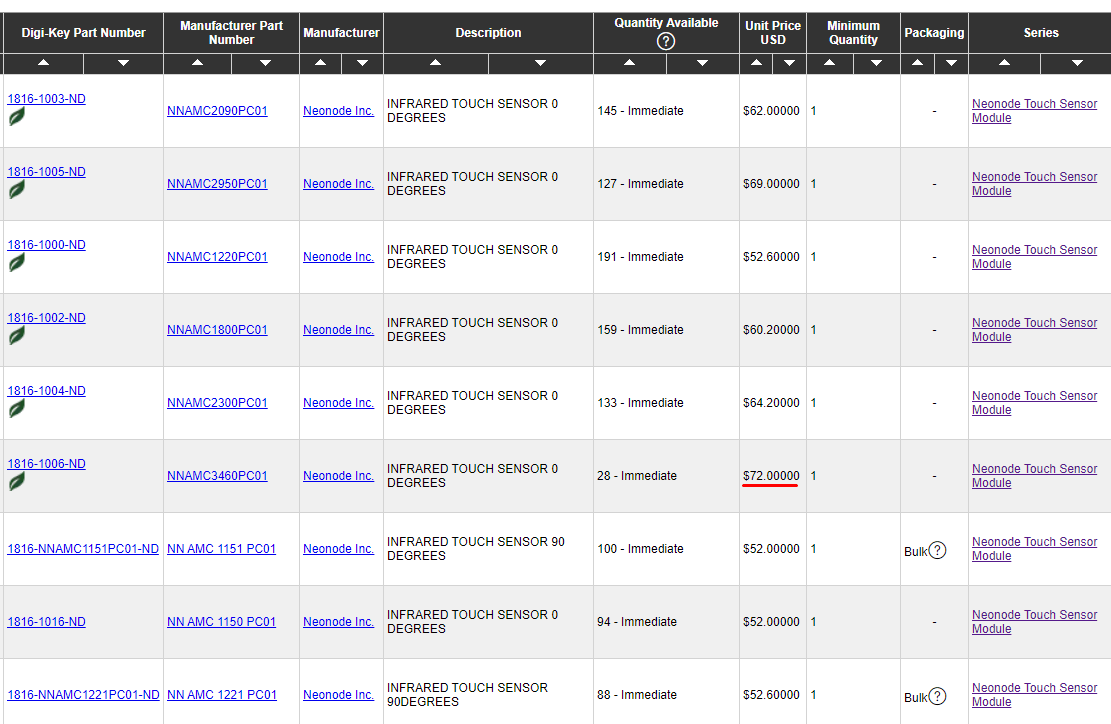This screenshot has width=1111, height=724.
Task: Open part 1816-NNAMC1221PC01-ND link
Action: click(x=83, y=695)
